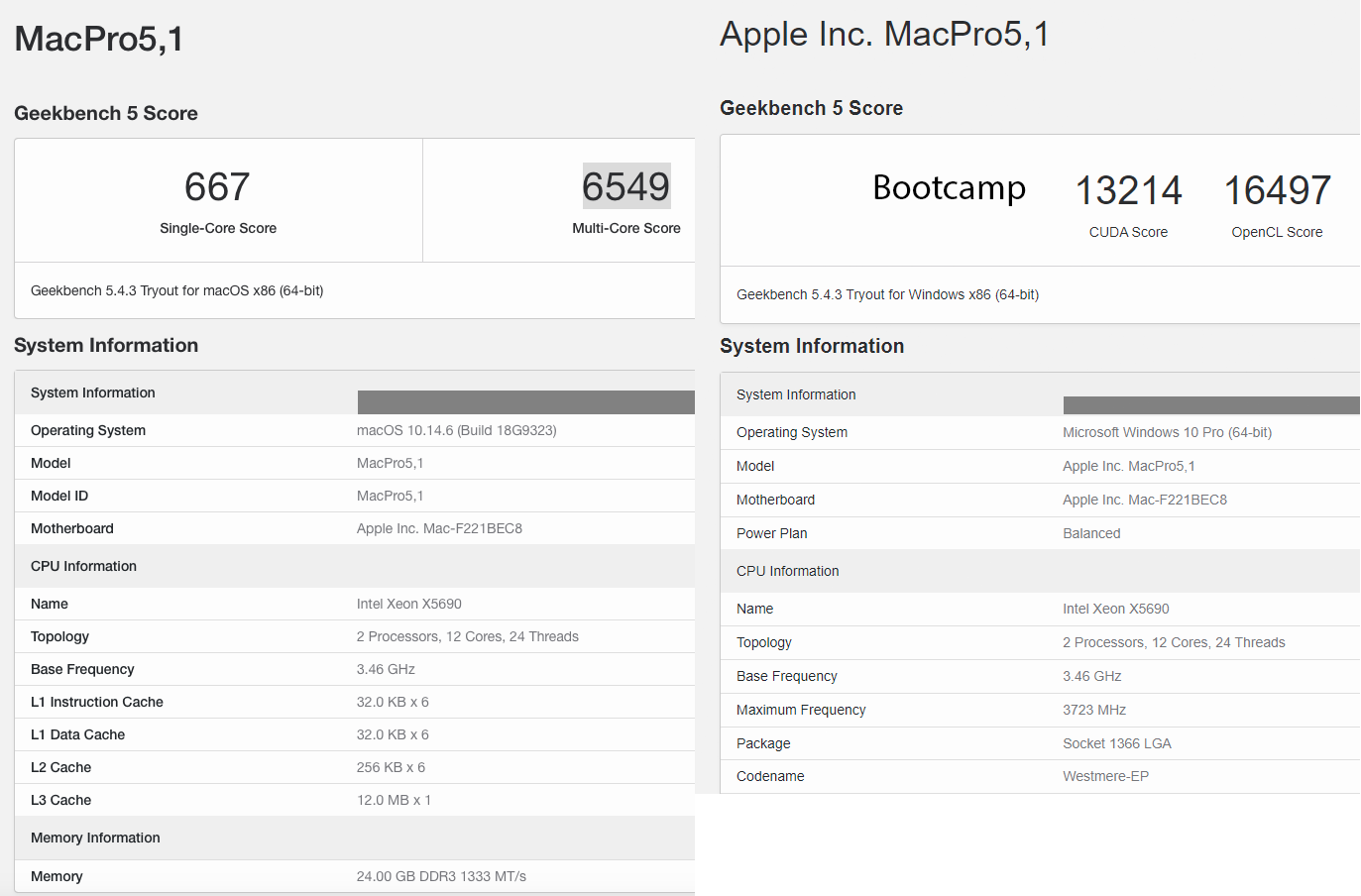Click the right panel Maximum Frequency label

801,710
